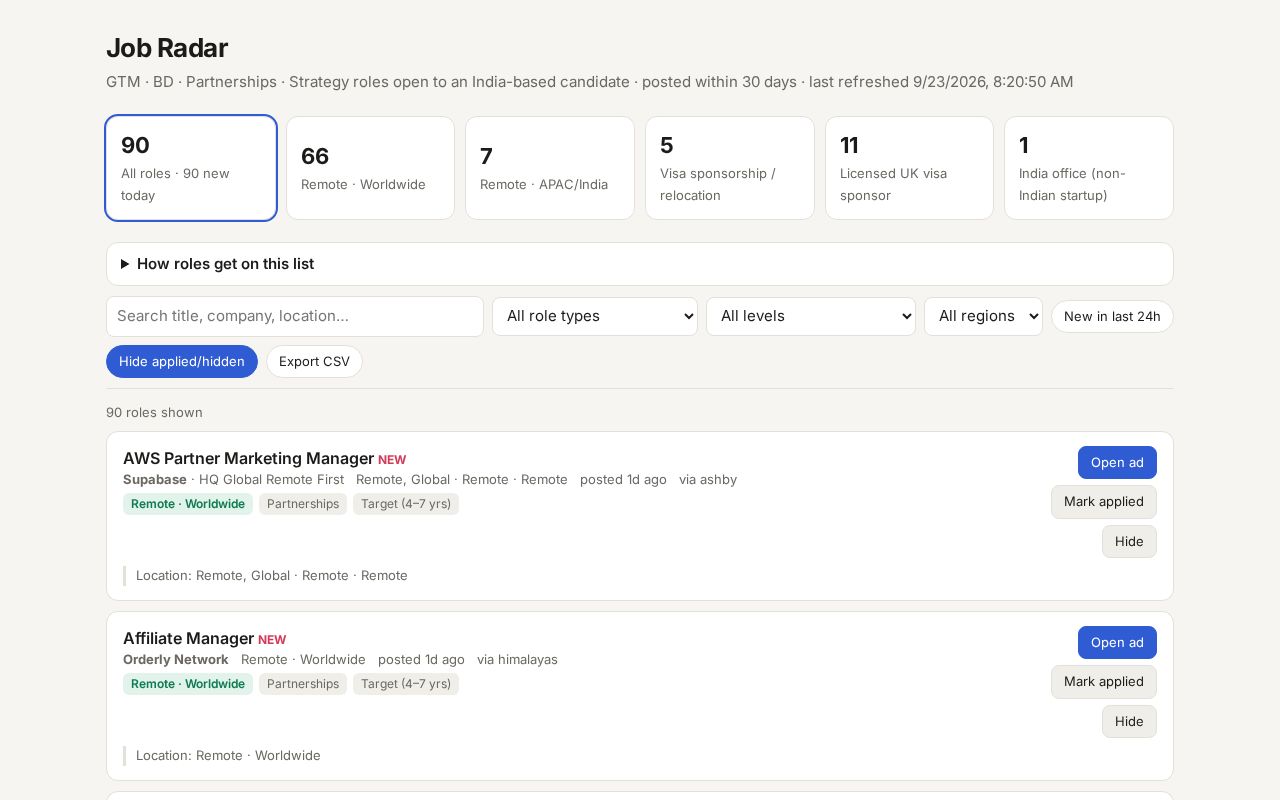This screenshot has width=1280, height=800.
Task: Click 'Location: Remote · Worldwide' note
Action: (228, 756)
